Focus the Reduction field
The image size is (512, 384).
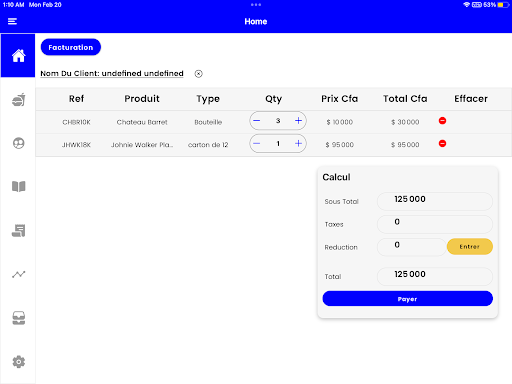pos(411,247)
